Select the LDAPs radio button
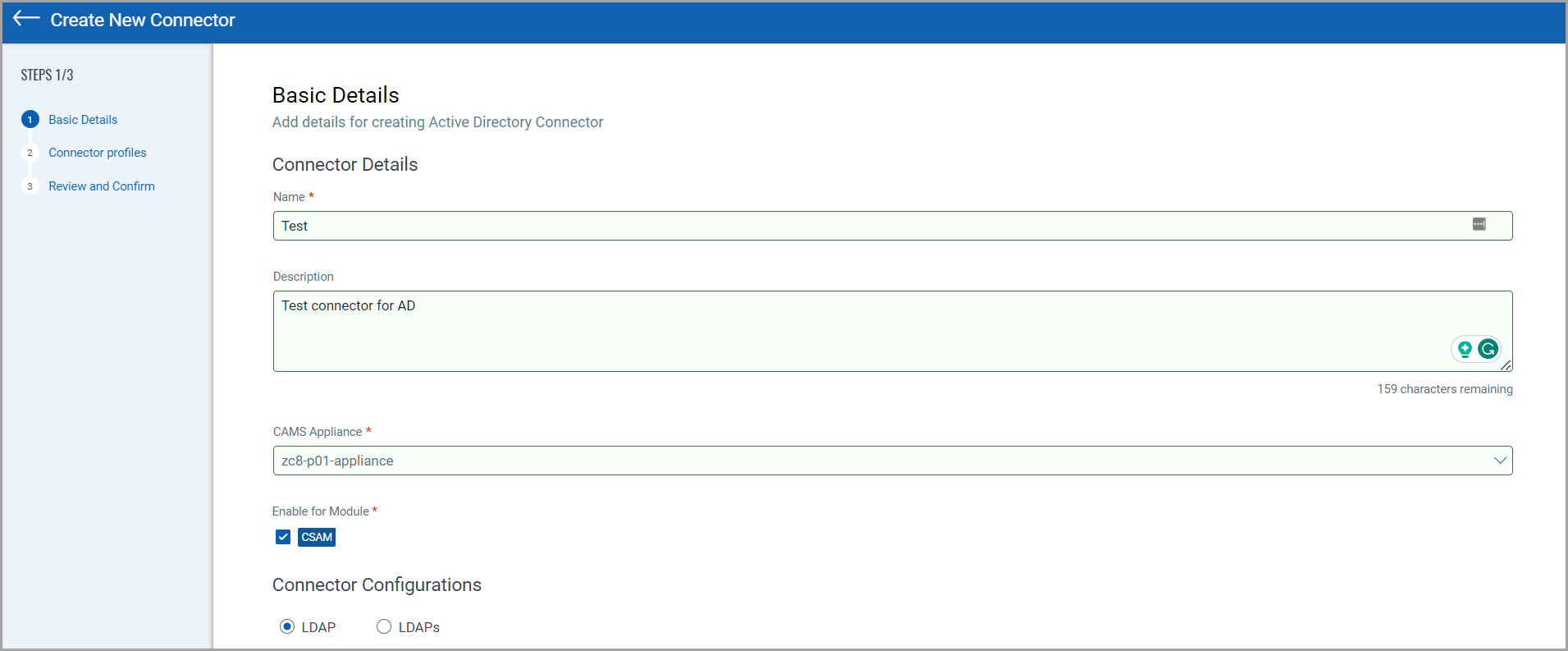This screenshot has height=651, width=1568. tap(384, 626)
